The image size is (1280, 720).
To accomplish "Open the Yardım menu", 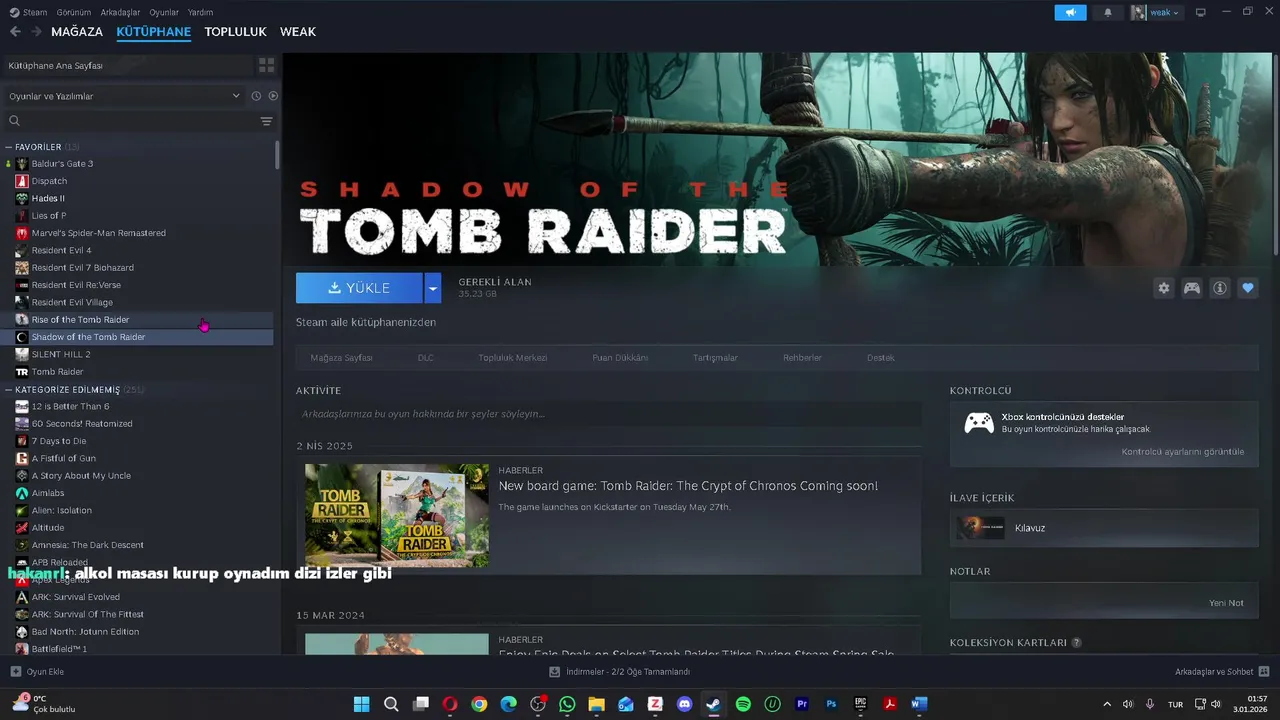I will point(201,12).
